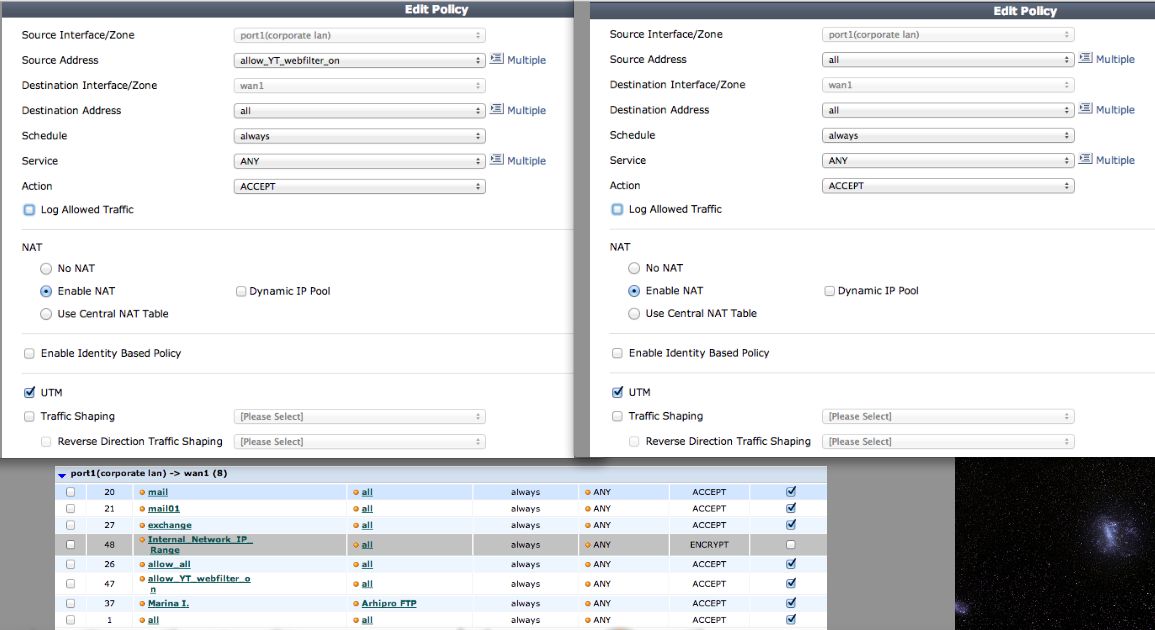This screenshot has height=630, width=1155.
Task: Click policy ID 37 cell
Action: 109,603
